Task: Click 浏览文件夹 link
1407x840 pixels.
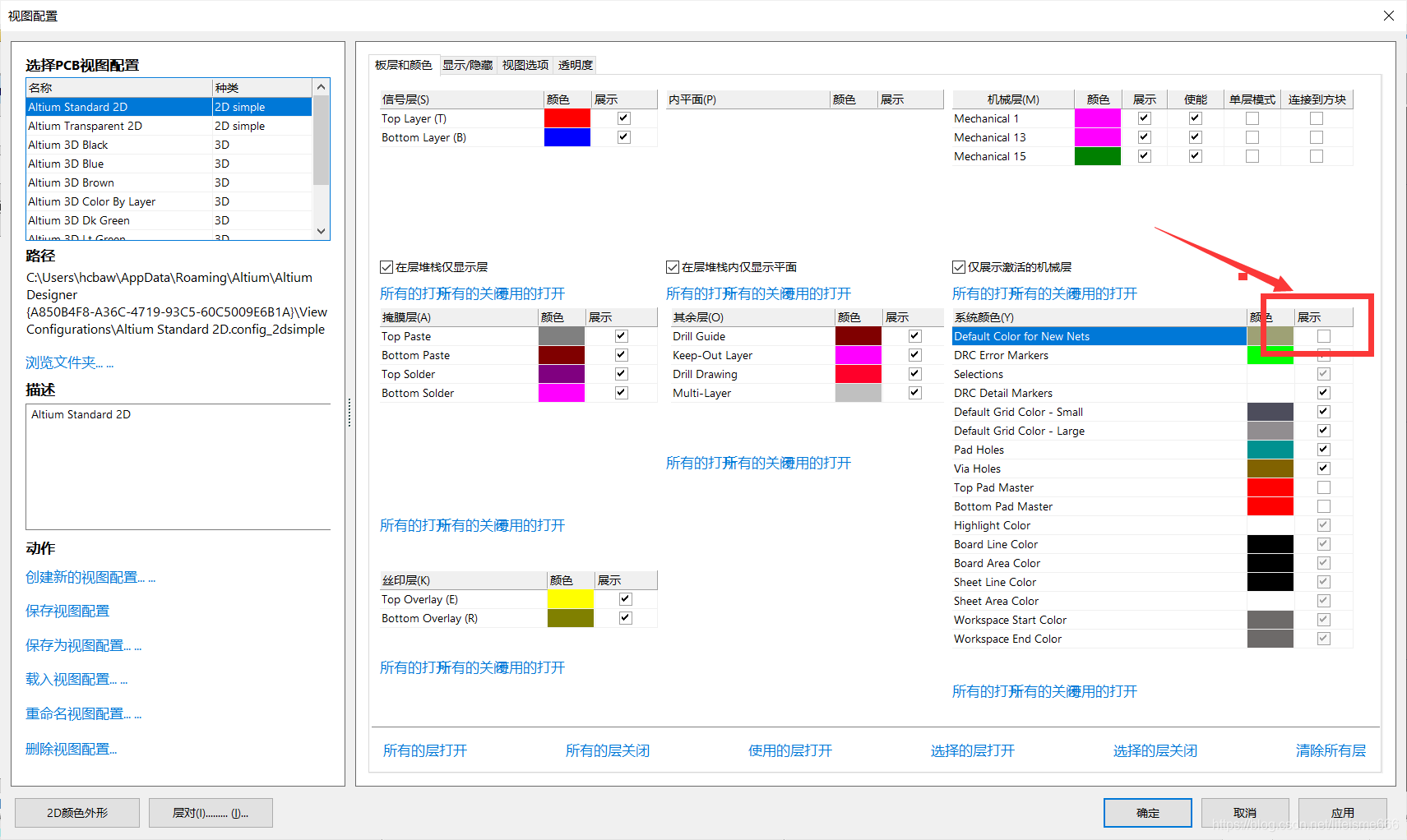Action: [70, 362]
